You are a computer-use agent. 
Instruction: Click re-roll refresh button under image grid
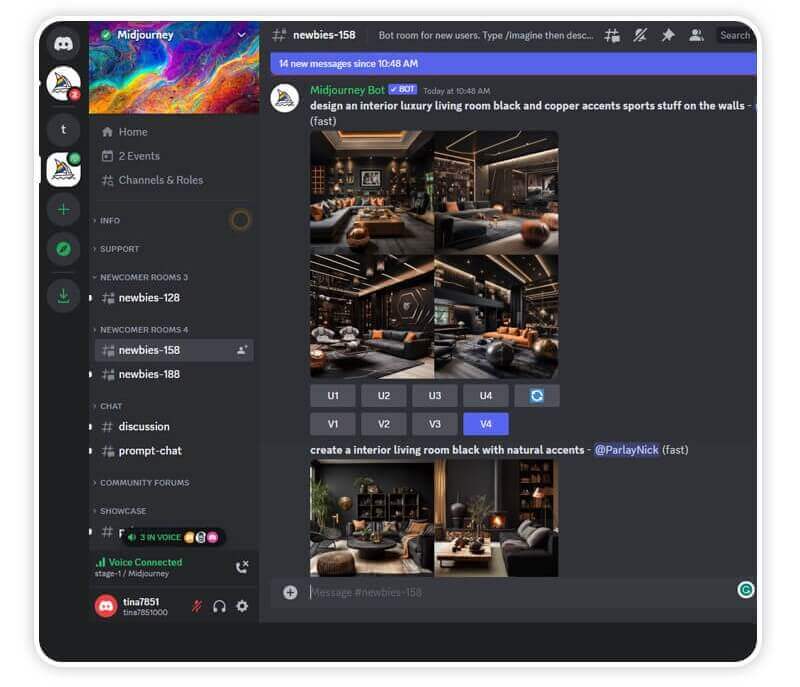point(537,395)
